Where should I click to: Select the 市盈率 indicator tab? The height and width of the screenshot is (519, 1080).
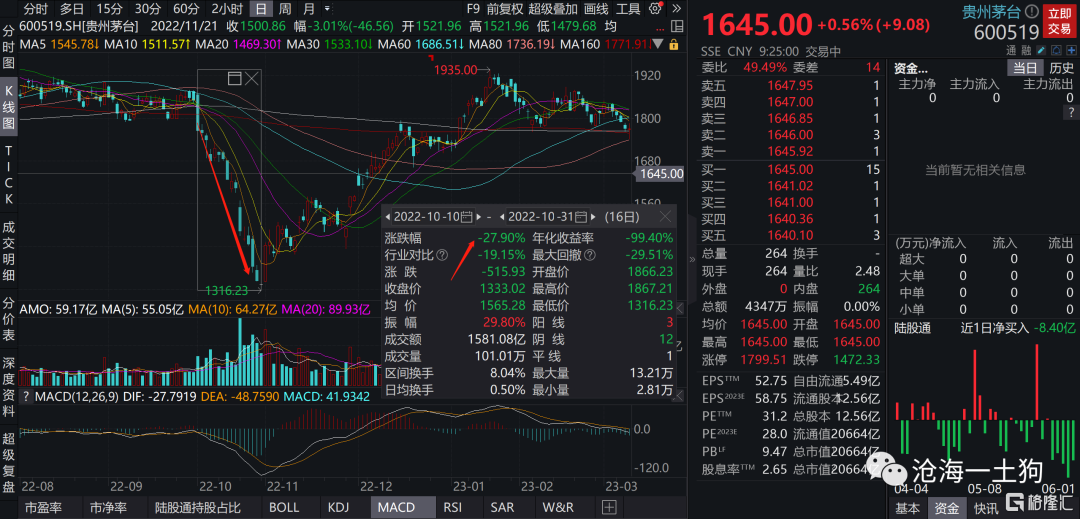(x=44, y=508)
